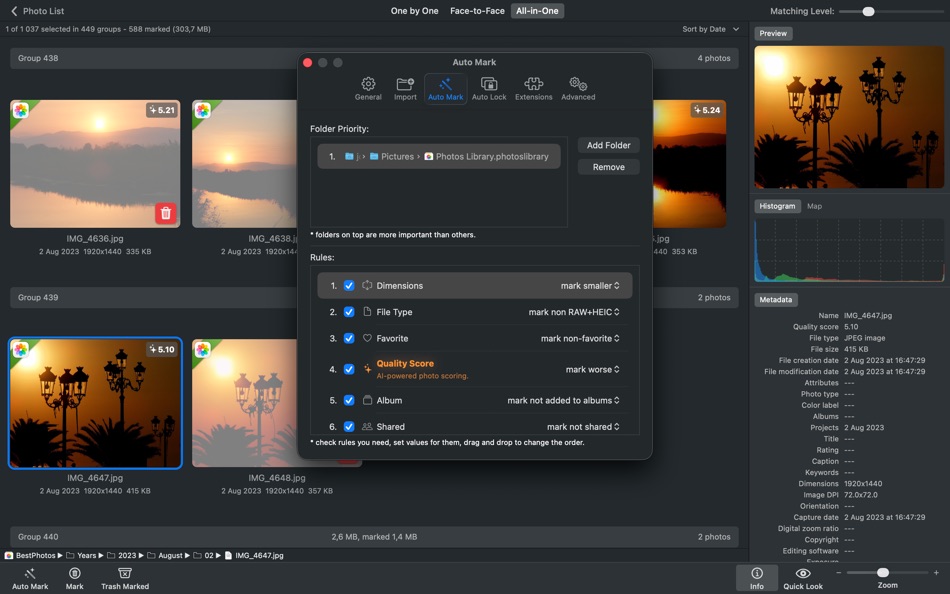Uncheck the Dimensions rule
The height and width of the screenshot is (594, 950).
pos(349,285)
